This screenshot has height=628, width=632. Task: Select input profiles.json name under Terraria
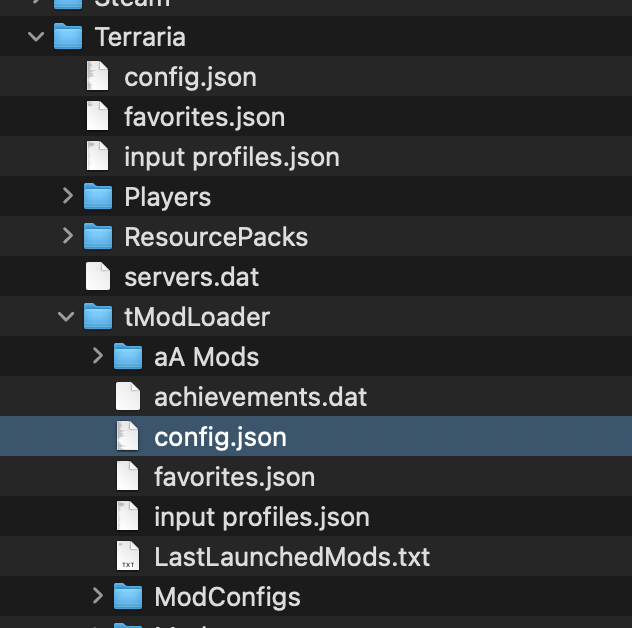(232, 157)
